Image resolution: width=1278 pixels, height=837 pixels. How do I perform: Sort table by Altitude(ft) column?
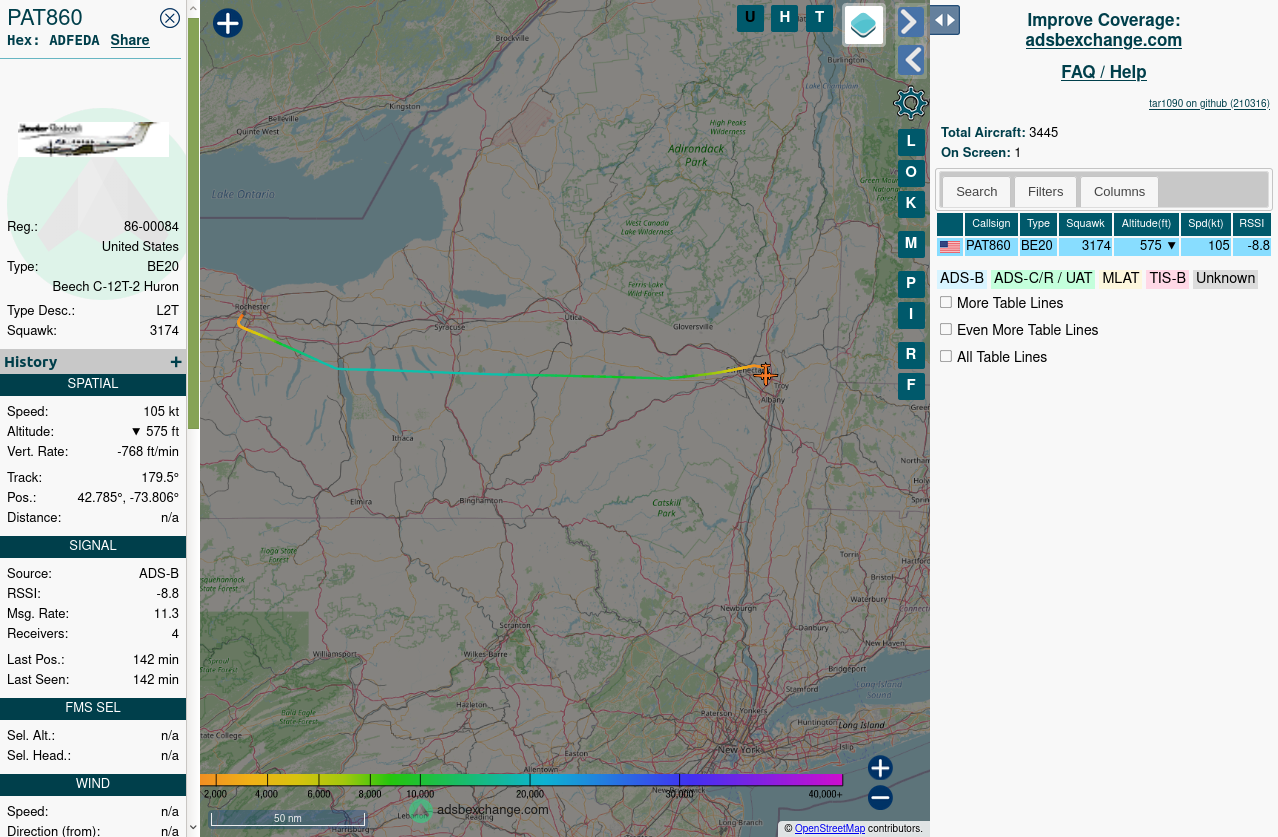[x=1146, y=224]
